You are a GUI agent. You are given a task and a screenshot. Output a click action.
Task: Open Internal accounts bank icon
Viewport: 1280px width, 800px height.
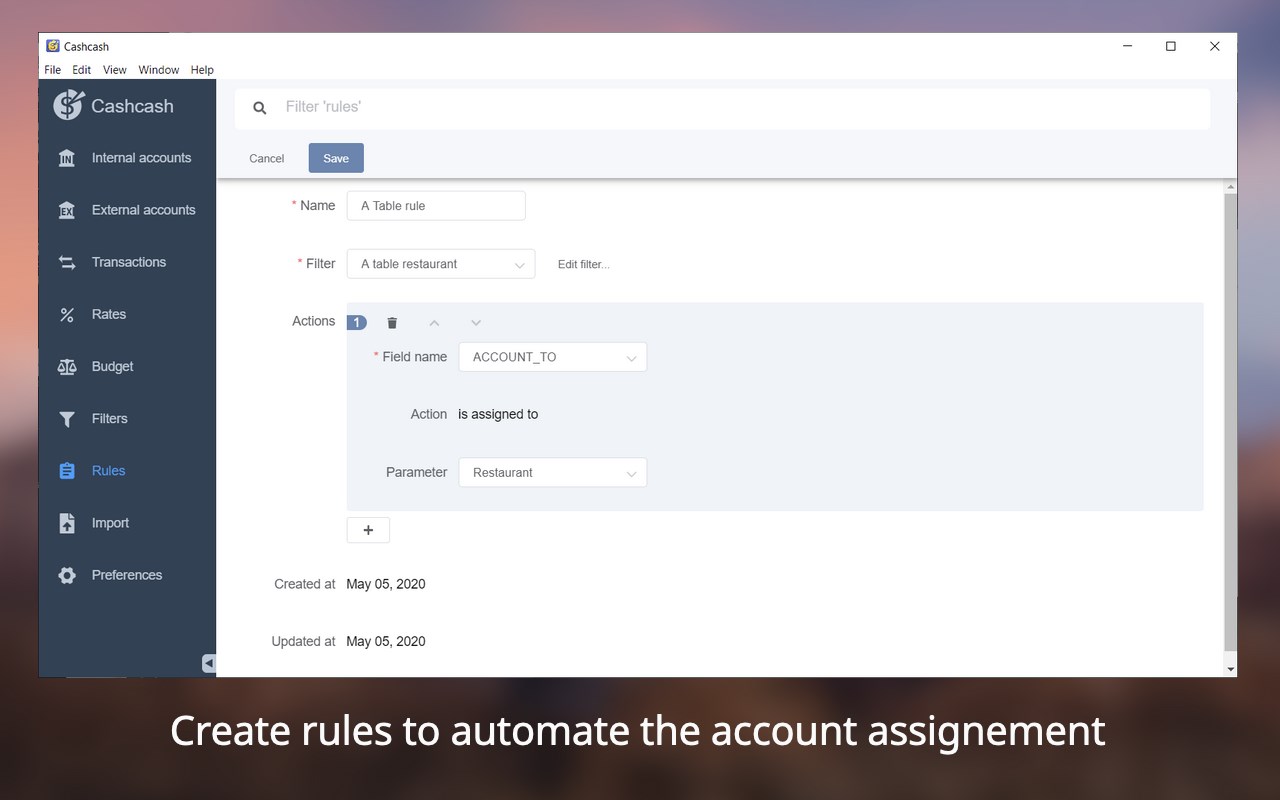(67, 158)
